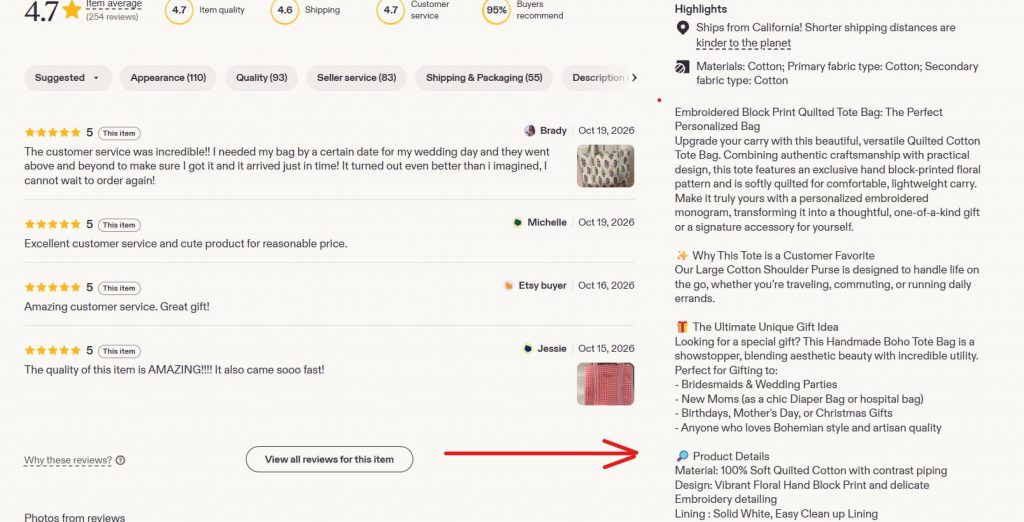Click Michelle's profile avatar
The image size is (1024, 522).
tap(517, 222)
